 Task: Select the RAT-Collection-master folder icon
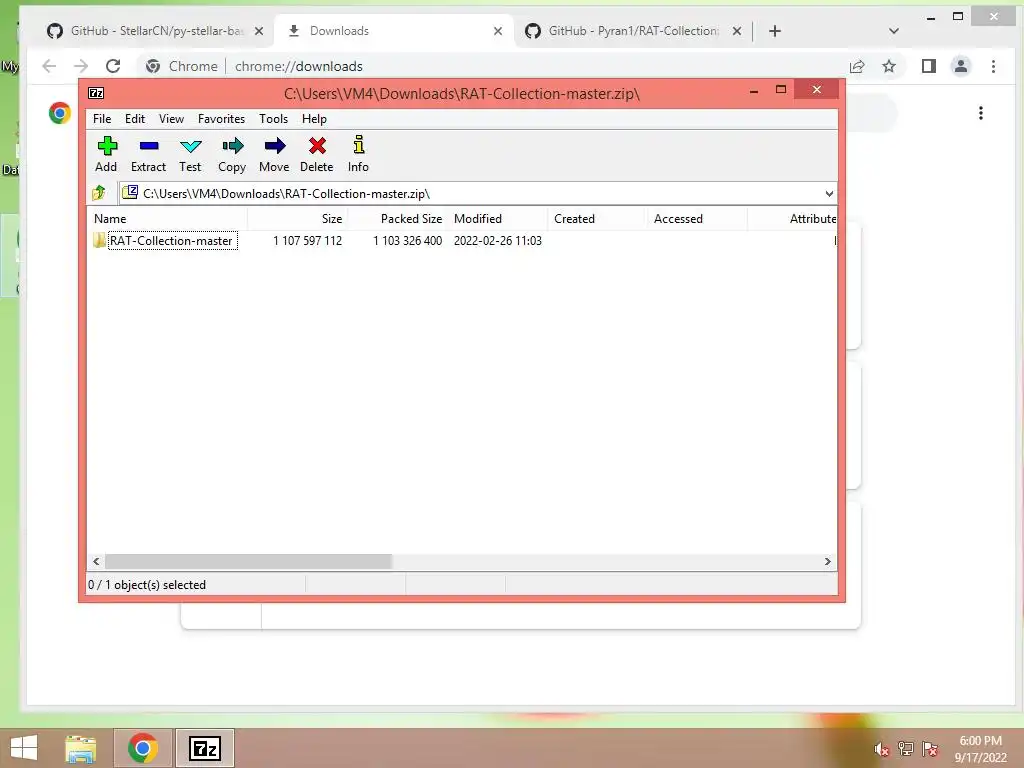(99, 240)
